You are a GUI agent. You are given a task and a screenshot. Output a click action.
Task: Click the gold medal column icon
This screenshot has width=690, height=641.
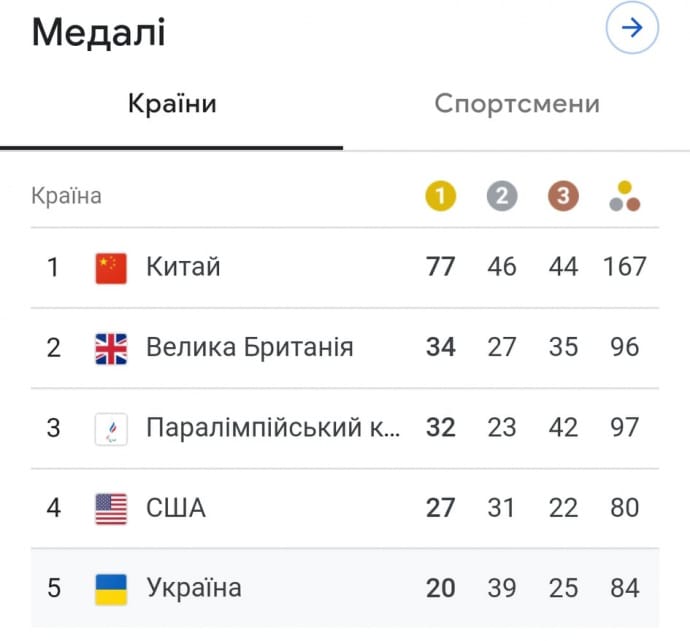coord(439,196)
